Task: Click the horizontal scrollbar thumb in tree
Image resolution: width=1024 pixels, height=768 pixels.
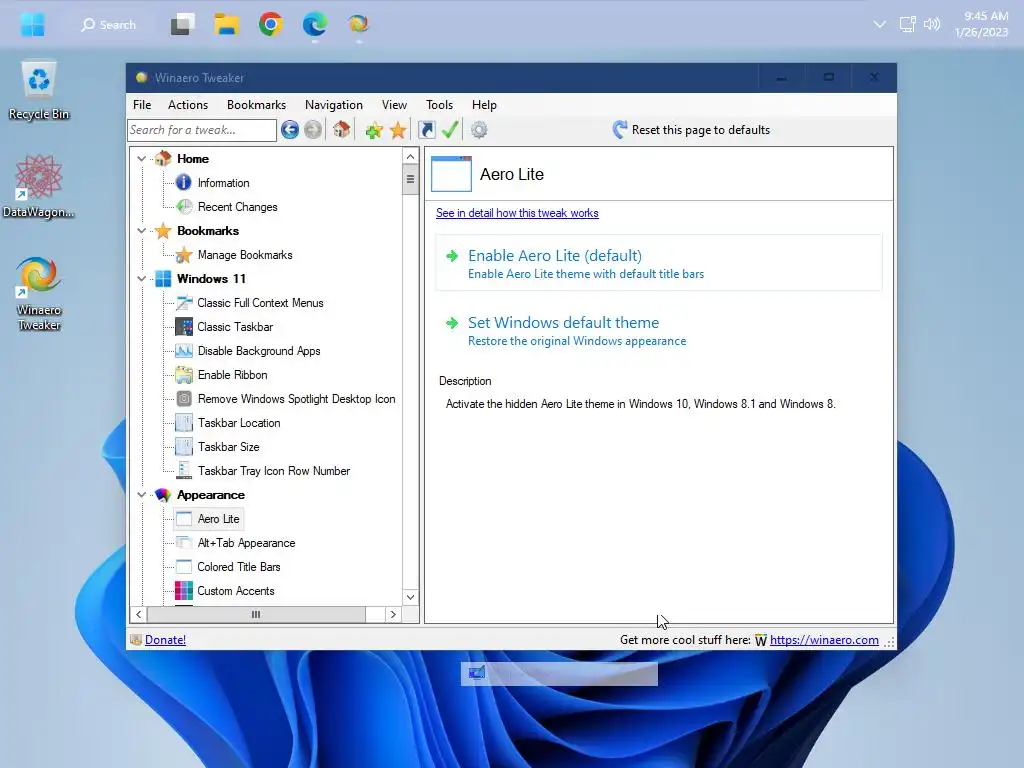Action: coord(256,615)
